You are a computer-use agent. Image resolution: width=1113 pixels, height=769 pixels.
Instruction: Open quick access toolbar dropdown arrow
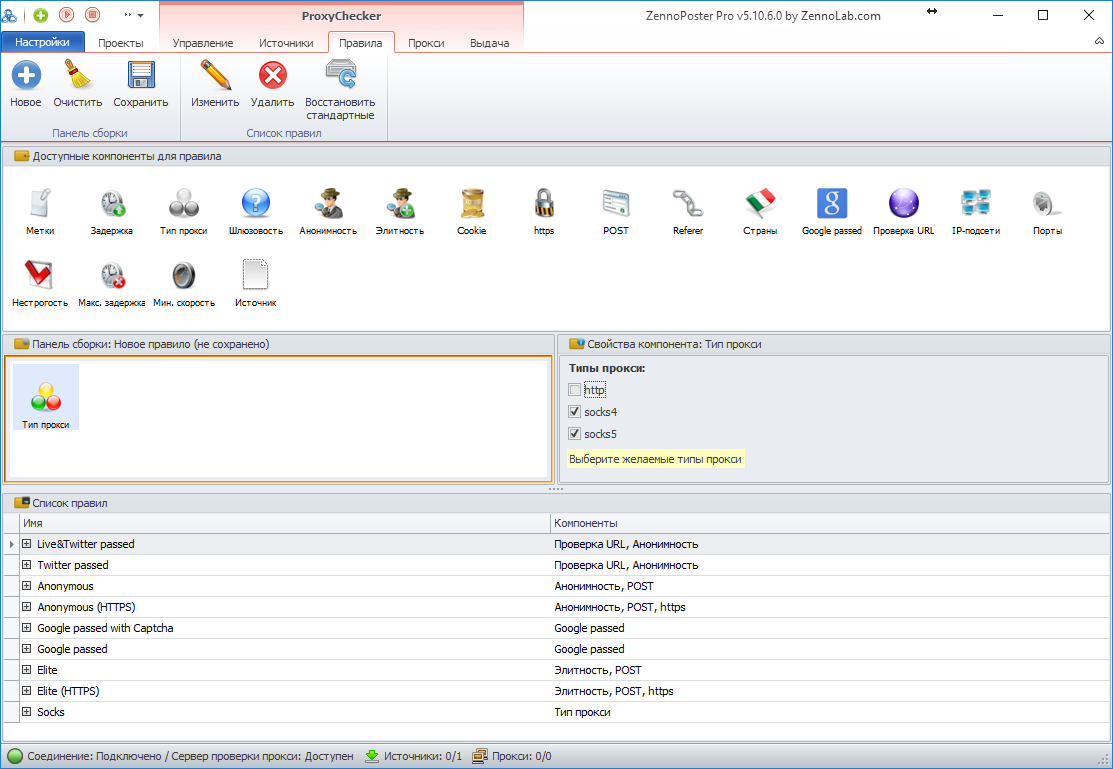(140, 15)
